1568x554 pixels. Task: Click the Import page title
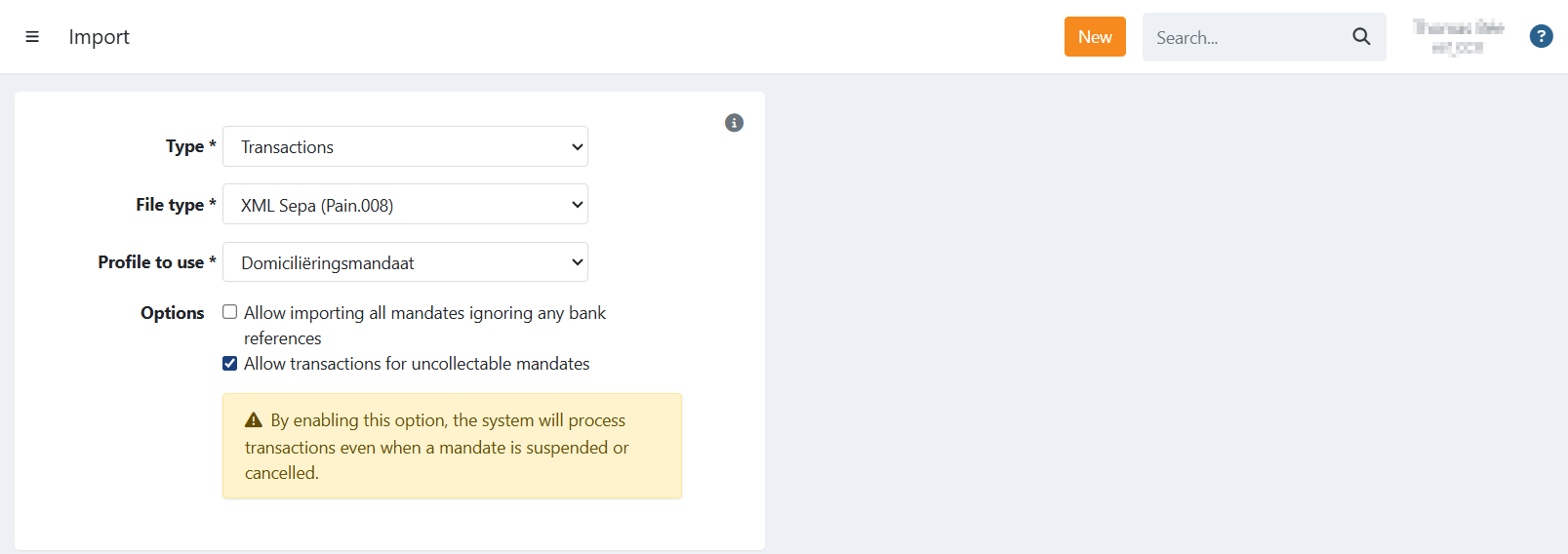(99, 37)
